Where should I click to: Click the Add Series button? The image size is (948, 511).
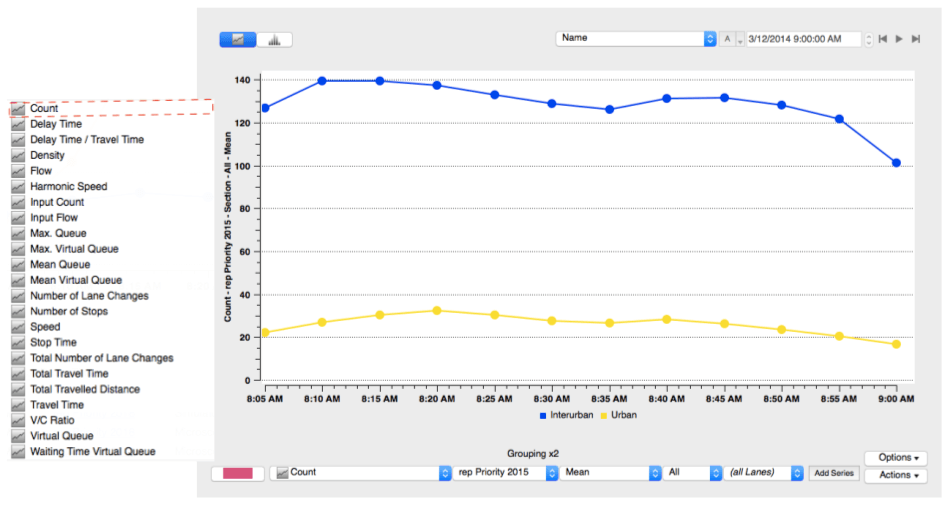coord(834,473)
